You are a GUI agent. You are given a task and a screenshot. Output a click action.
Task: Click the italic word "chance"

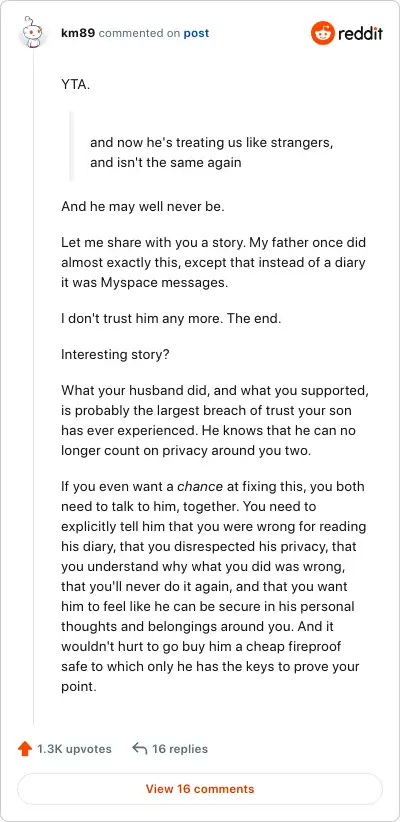pos(200,486)
